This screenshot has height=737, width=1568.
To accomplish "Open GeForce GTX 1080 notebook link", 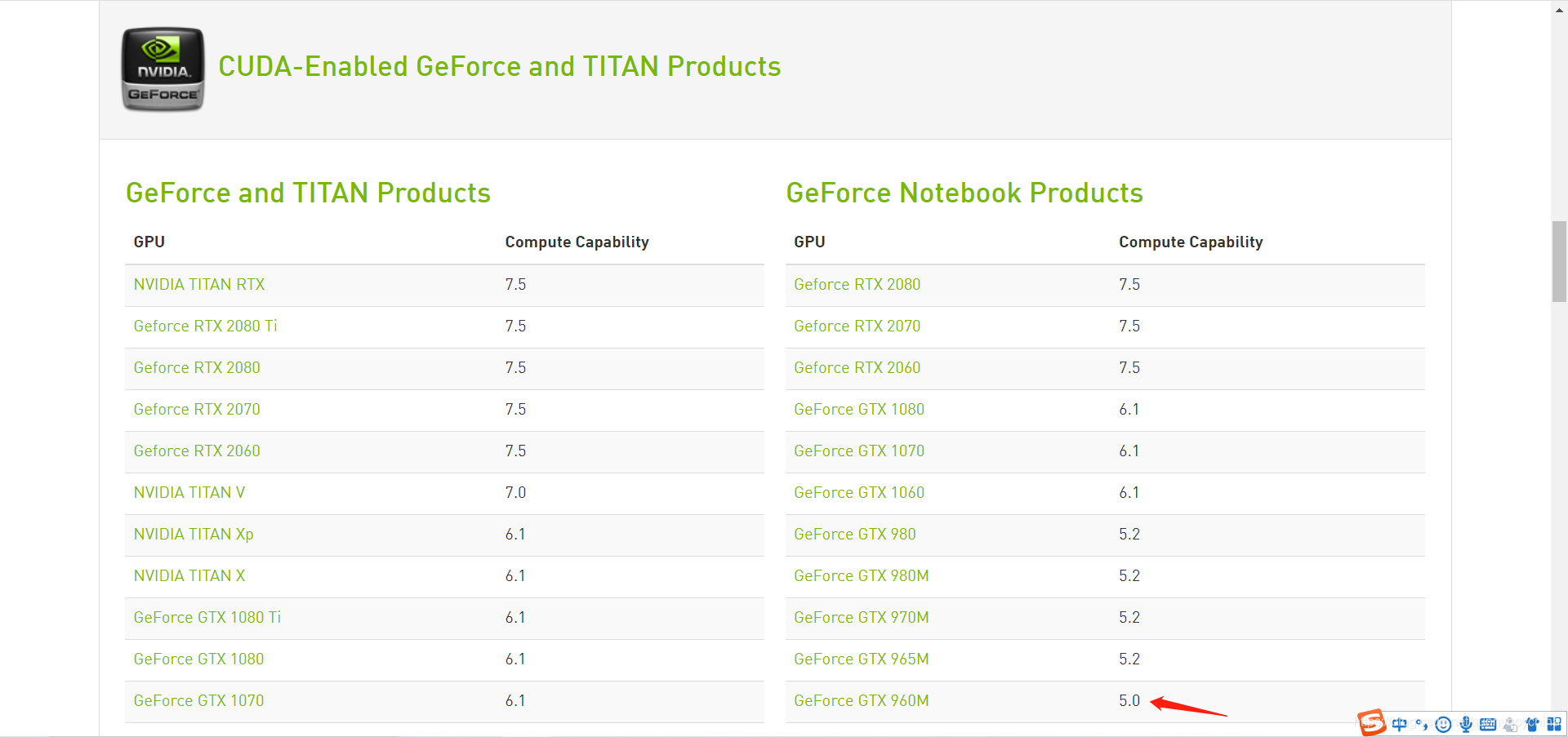I will (859, 410).
